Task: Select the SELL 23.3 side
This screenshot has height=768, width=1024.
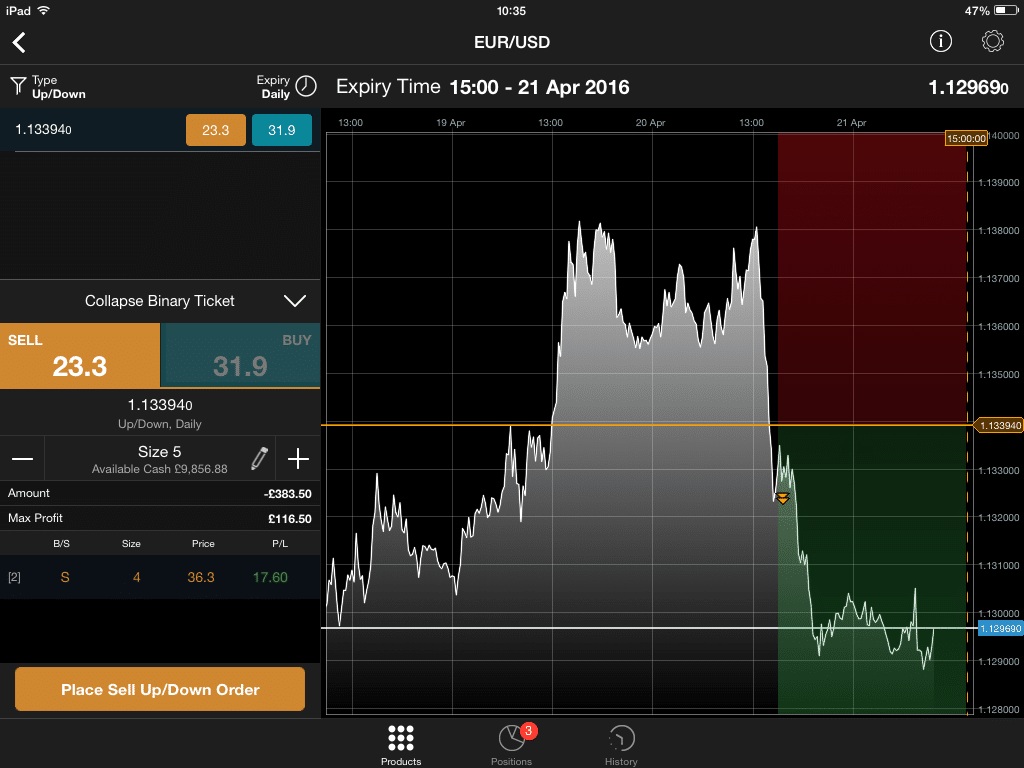Action: [80, 355]
